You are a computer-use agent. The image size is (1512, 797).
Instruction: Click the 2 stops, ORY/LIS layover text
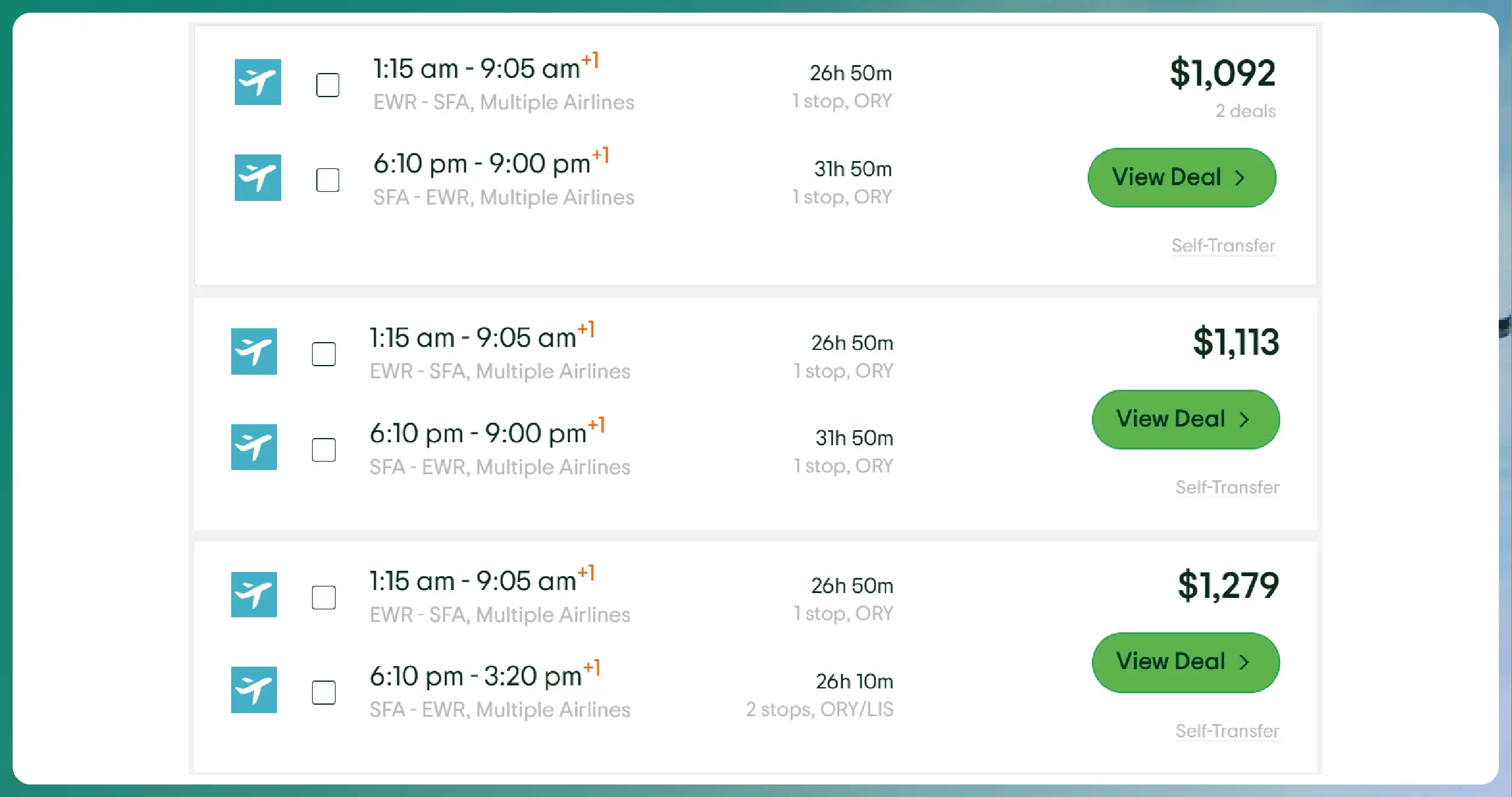(x=819, y=709)
